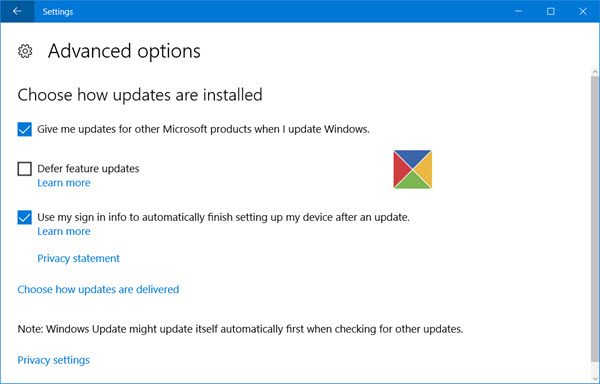Open the Privacy settings link
This screenshot has width=600, height=384.
(x=54, y=360)
